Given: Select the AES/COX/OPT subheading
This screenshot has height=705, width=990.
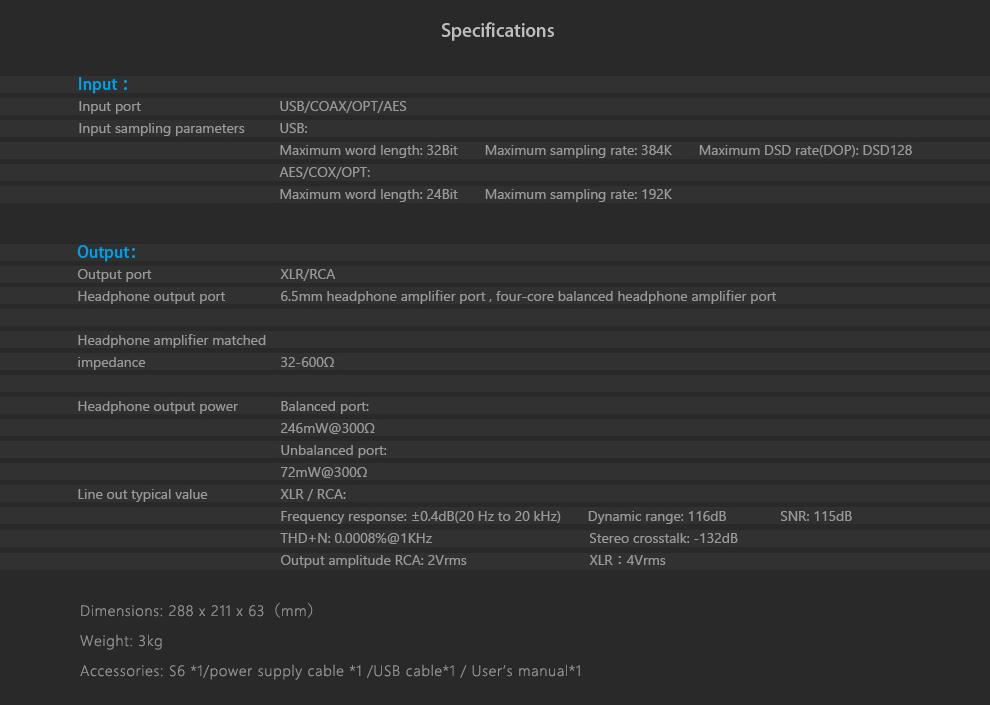Looking at the screenshot, I should point(325,172).
